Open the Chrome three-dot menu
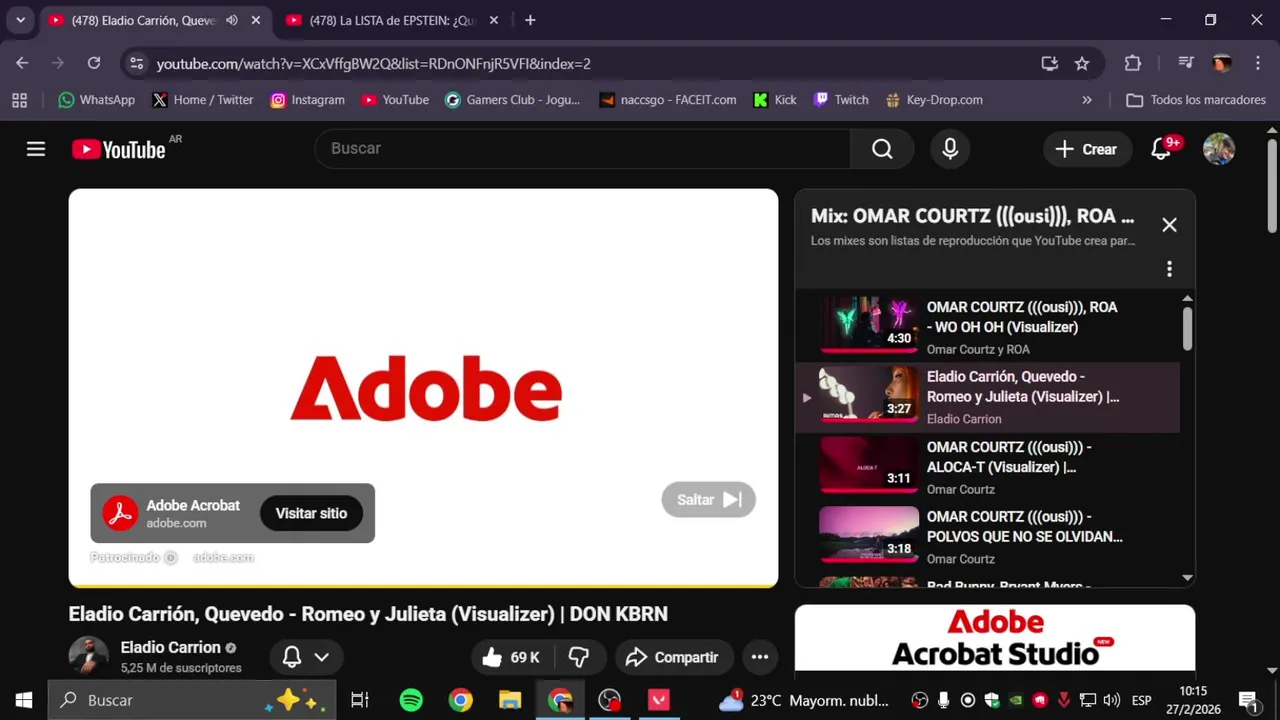This screenshot has height=720, width=1280. click(1258, 63)
